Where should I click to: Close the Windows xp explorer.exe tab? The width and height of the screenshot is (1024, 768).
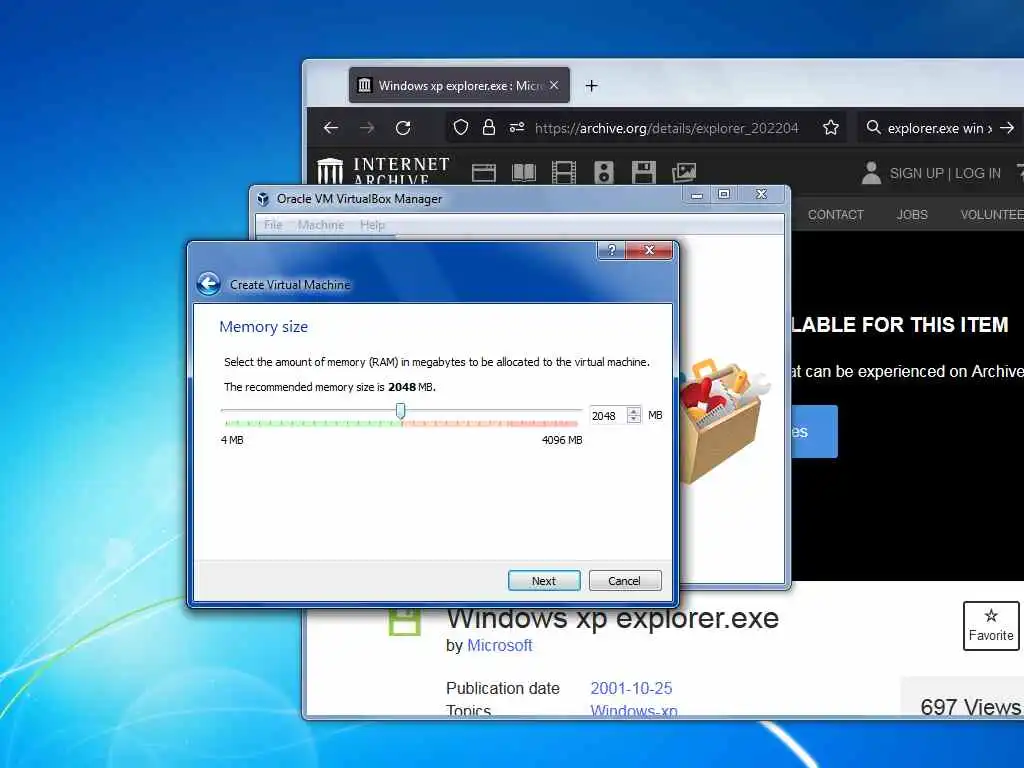point(554,86)
